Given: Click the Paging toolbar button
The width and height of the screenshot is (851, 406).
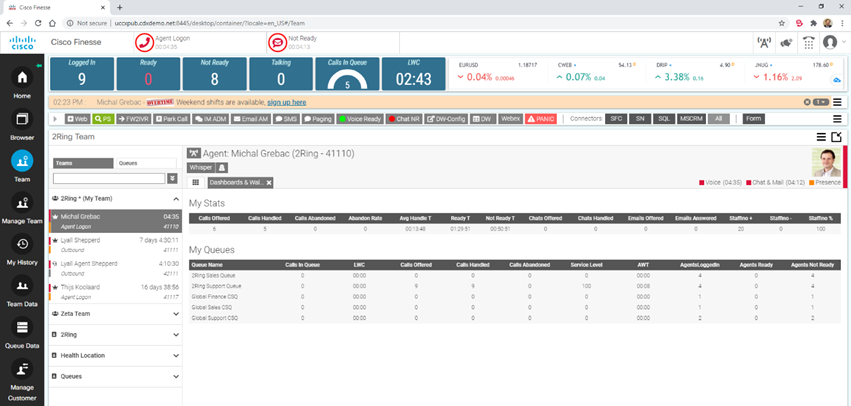Looking at the screenshot, I should (x=317, y=119).
